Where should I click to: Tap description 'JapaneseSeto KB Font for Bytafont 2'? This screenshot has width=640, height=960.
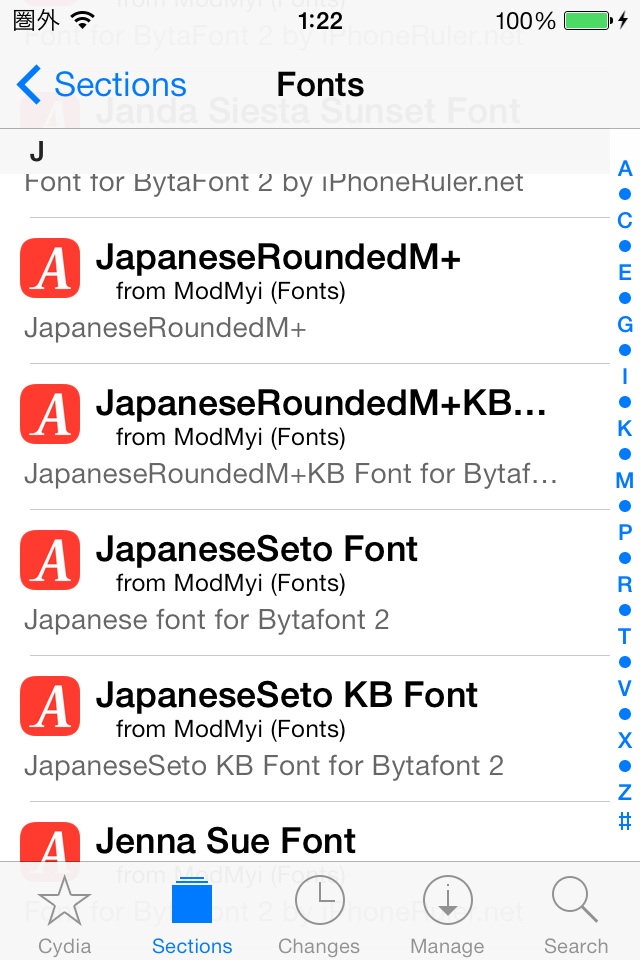click(264, 766)
